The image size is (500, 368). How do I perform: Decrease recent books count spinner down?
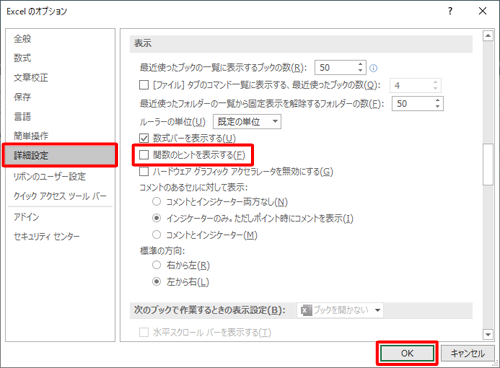pyautogui.click(x=360, y=70)
